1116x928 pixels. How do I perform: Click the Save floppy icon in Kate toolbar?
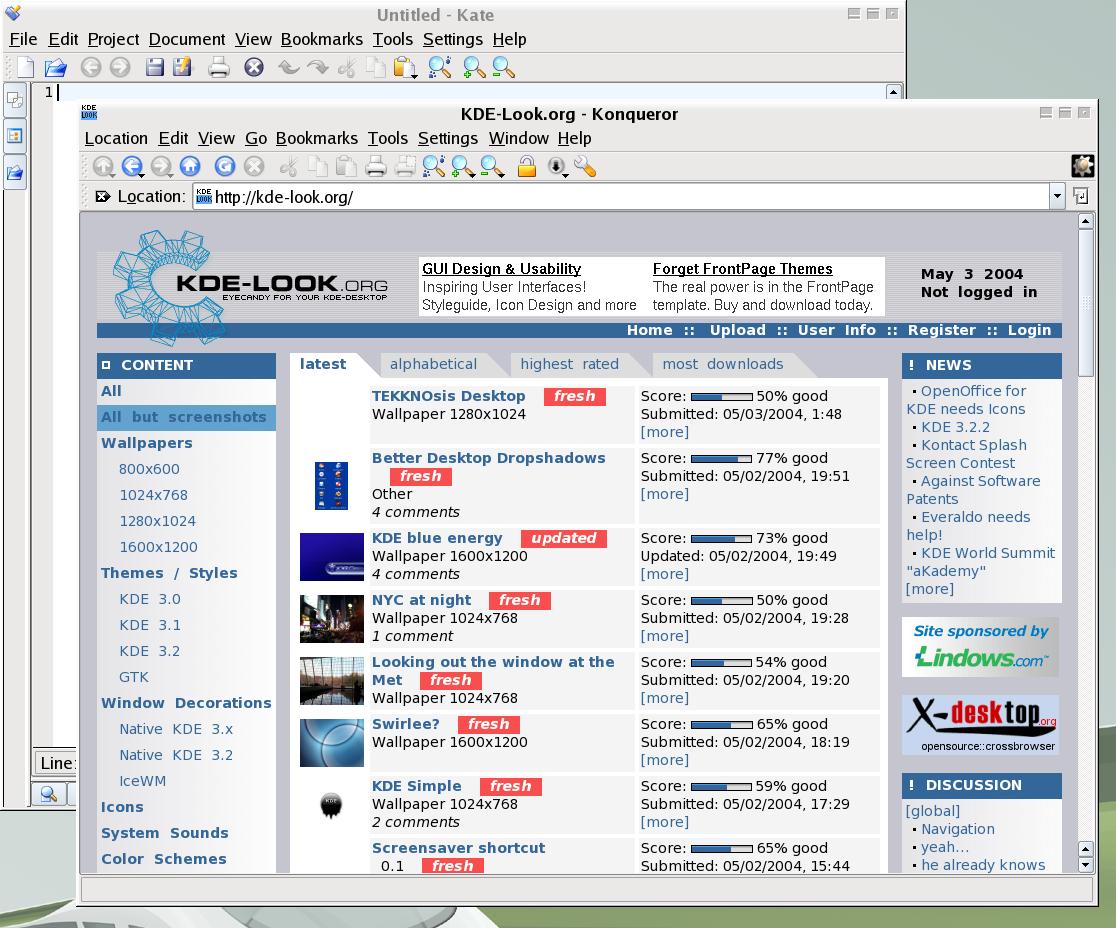[x=154, y=68]
